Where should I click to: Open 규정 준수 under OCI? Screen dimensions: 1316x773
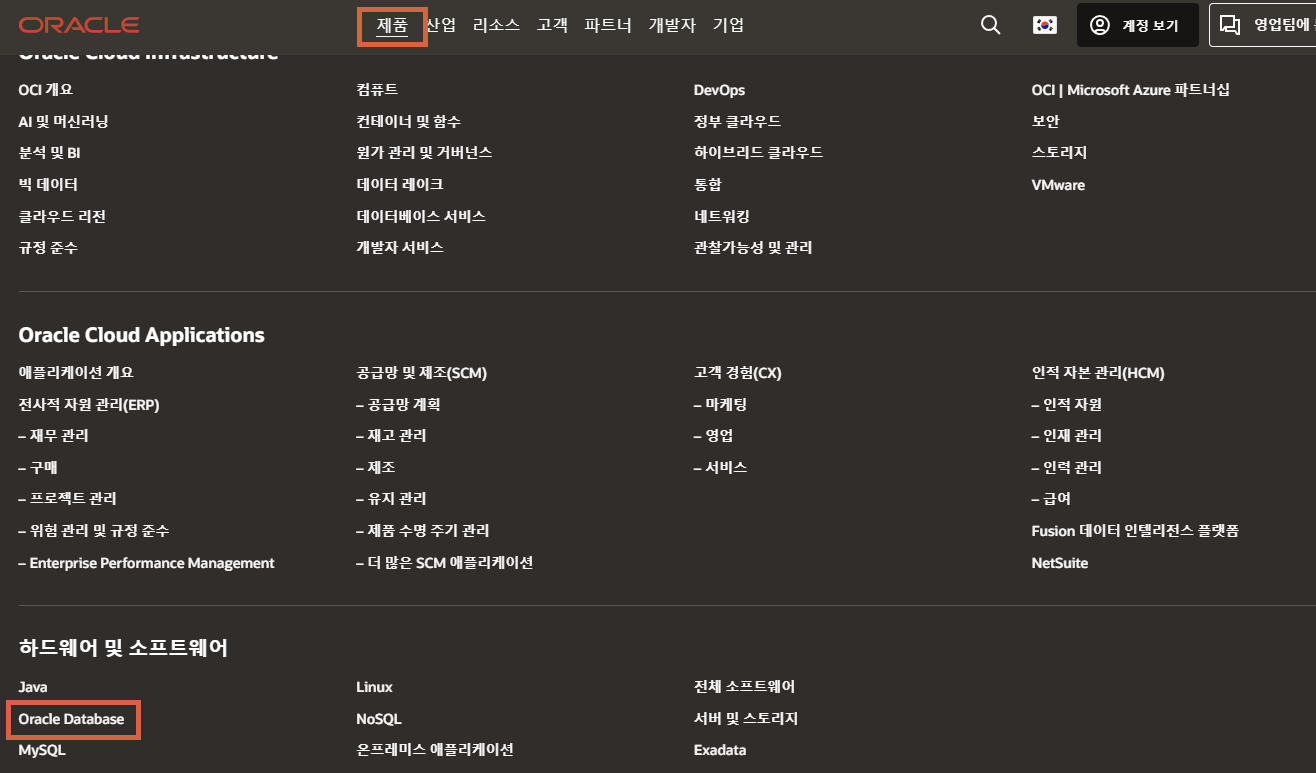click(48, 247)
